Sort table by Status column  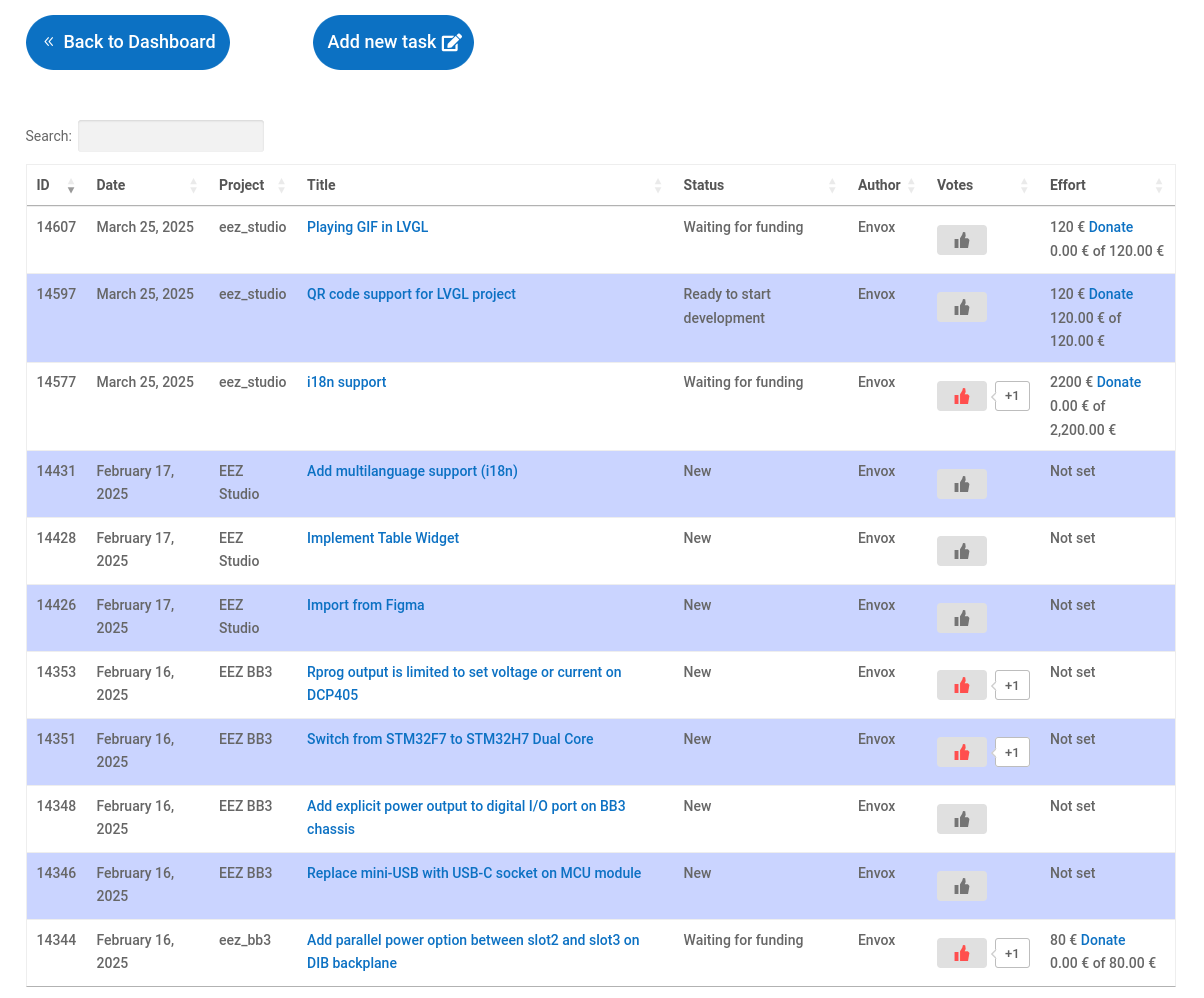[760, 185]
